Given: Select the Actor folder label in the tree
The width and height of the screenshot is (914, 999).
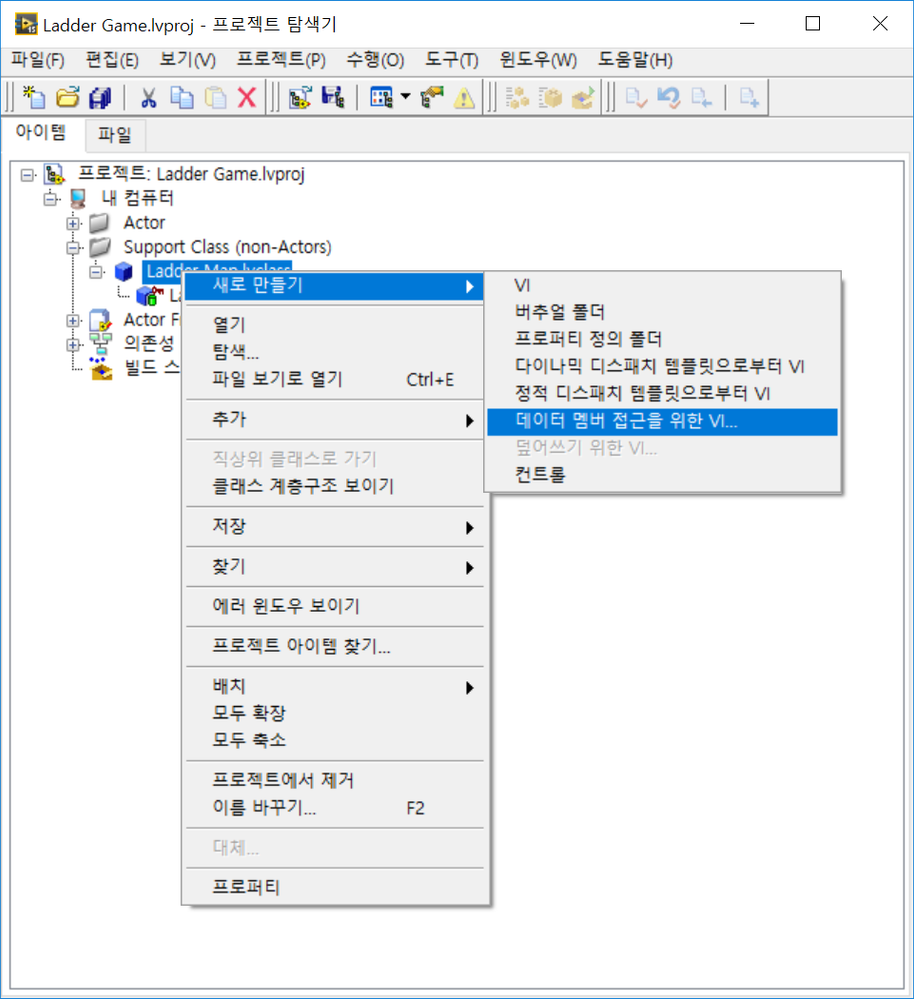Looking at the screenshot, I should pyautogui.click(x=145, y=222).
